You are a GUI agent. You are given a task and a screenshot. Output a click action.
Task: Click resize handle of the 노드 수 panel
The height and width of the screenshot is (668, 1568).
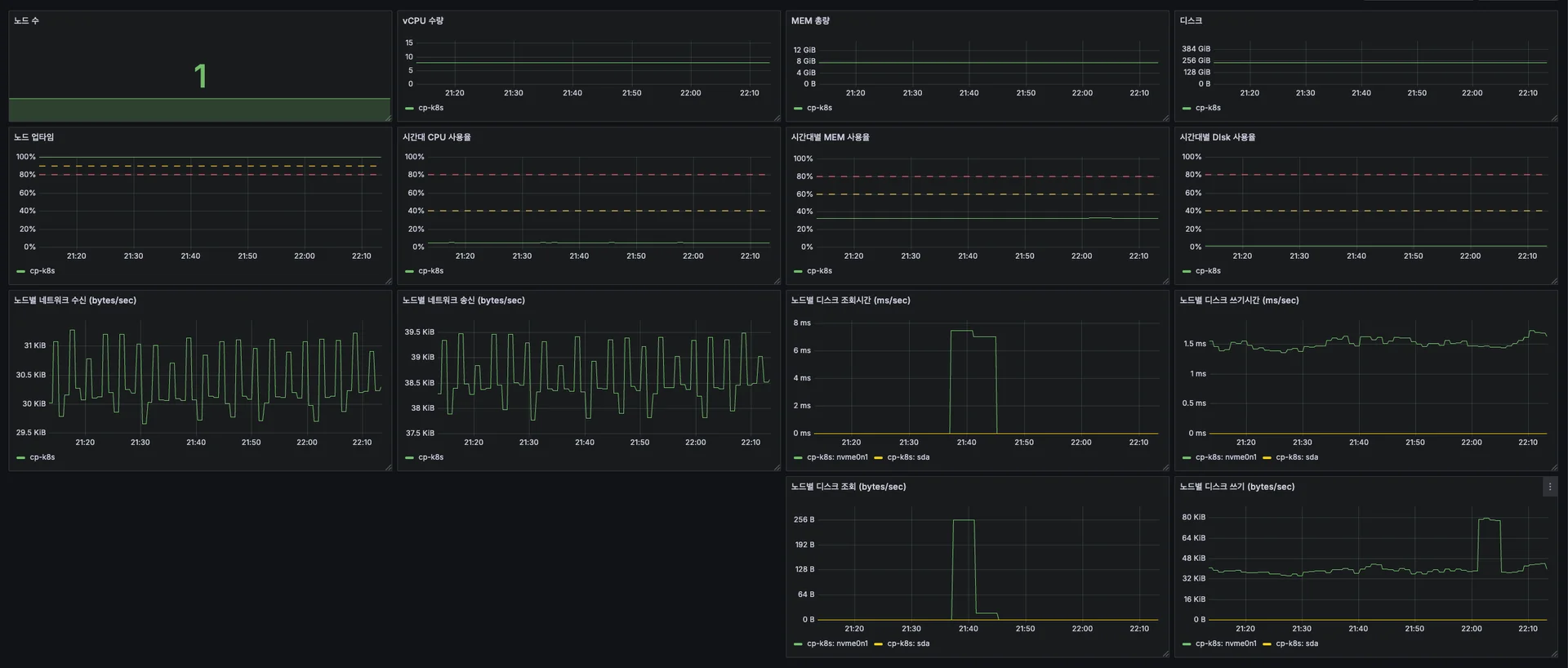point(388,118)
